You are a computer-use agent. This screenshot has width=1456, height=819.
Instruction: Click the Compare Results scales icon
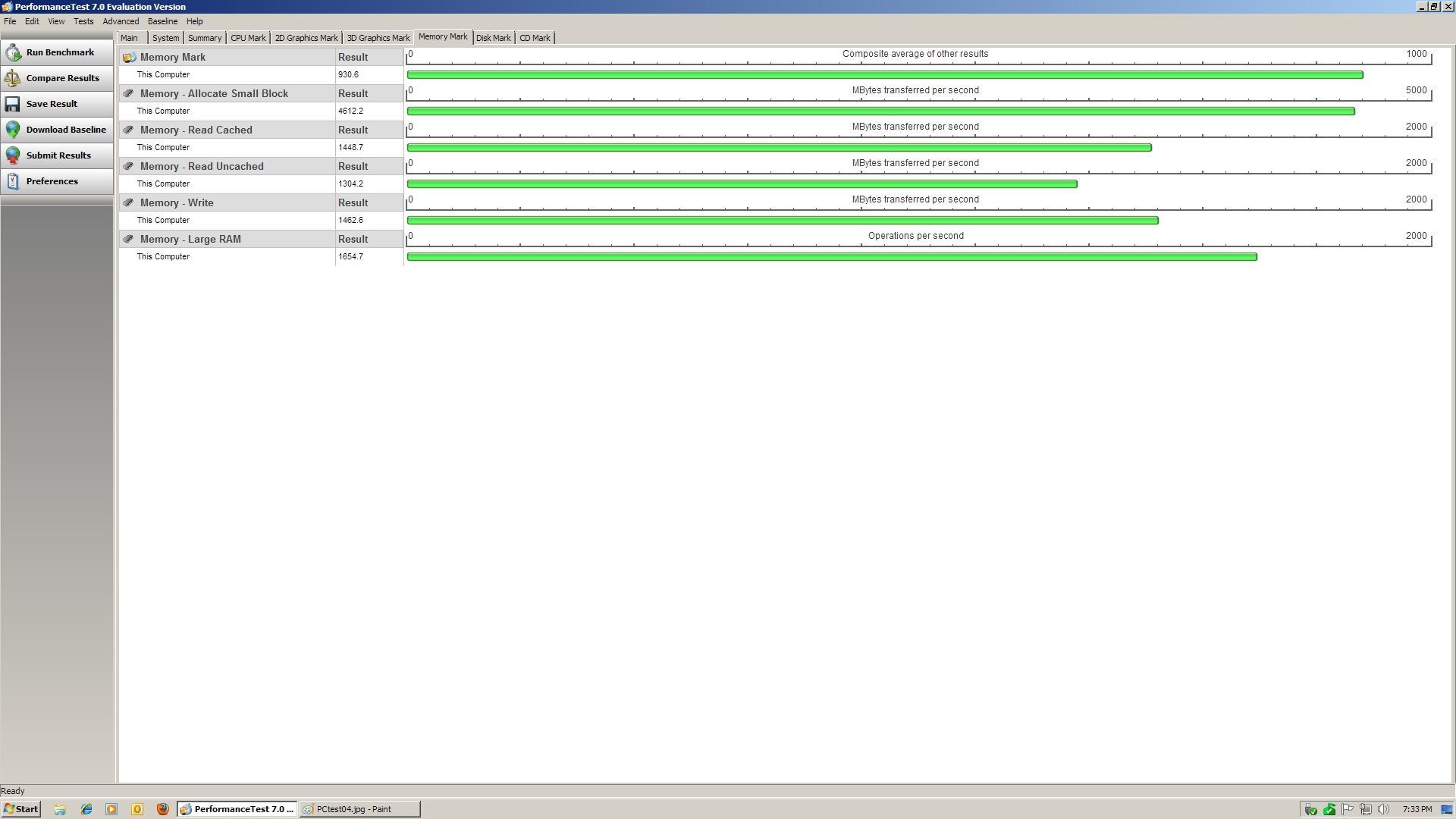[x=13, y=78]
